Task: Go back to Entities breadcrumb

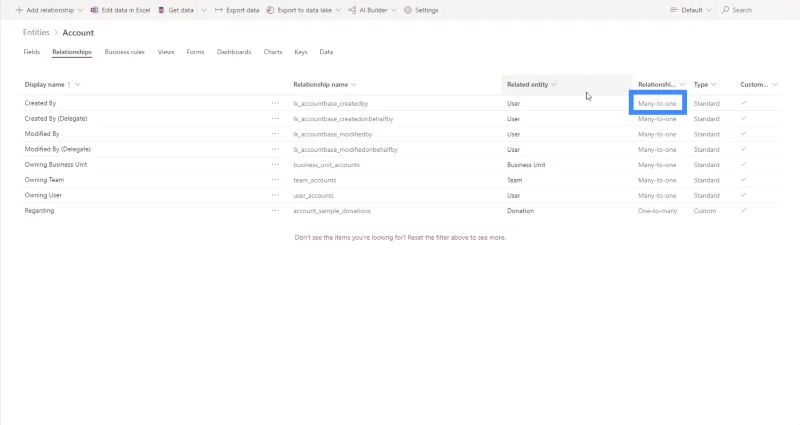Action: [x=36, y=33]
